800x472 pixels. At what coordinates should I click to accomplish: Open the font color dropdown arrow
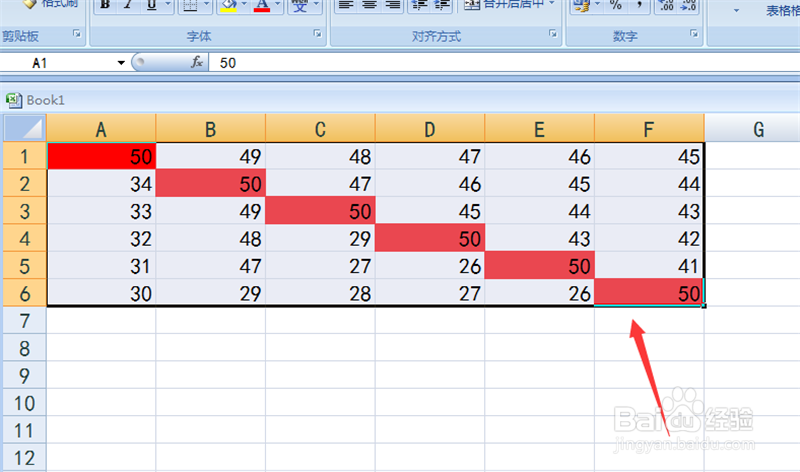click(x=277, y=6)
